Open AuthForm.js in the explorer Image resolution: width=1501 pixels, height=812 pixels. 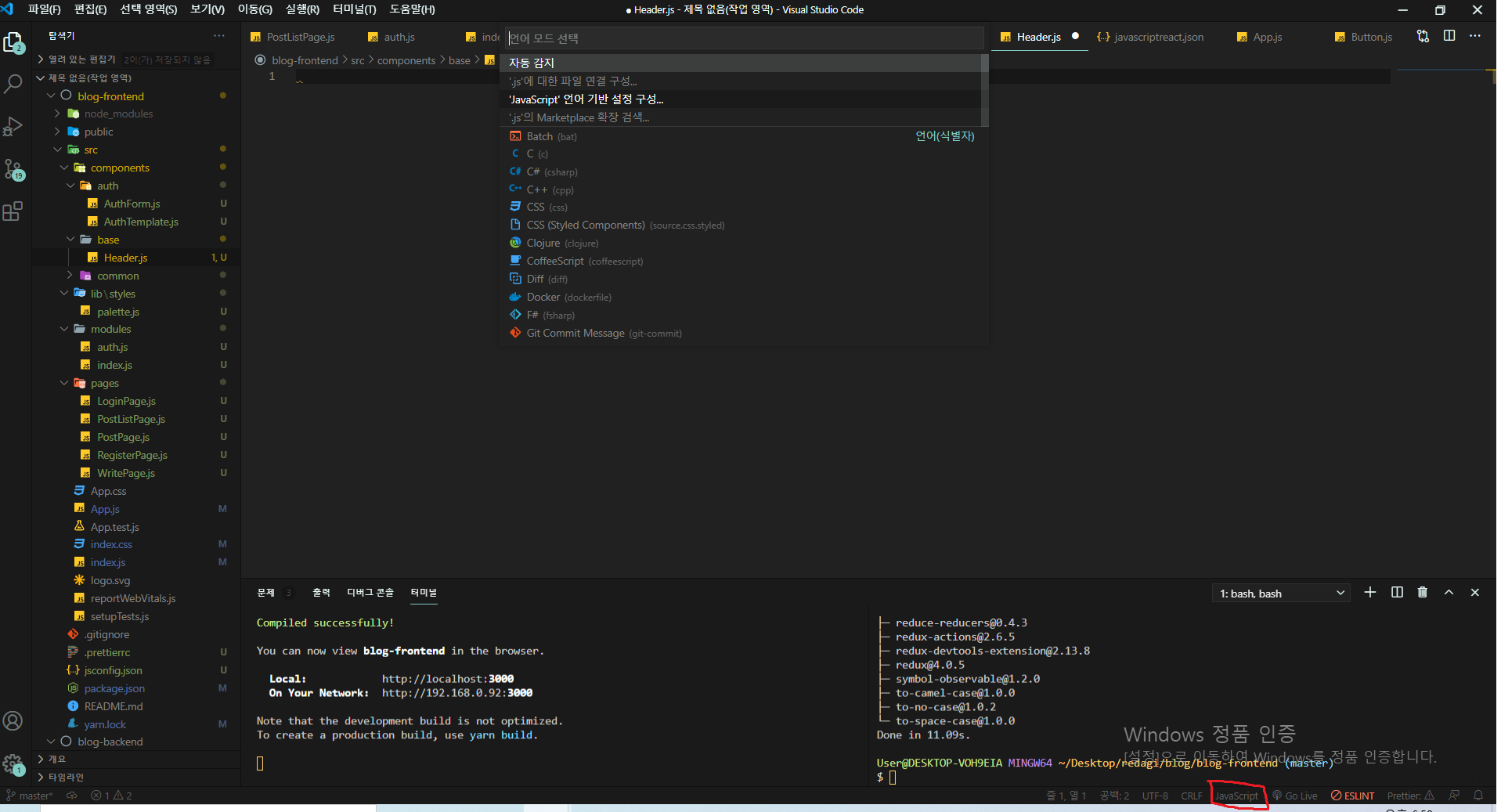(132, 204)
